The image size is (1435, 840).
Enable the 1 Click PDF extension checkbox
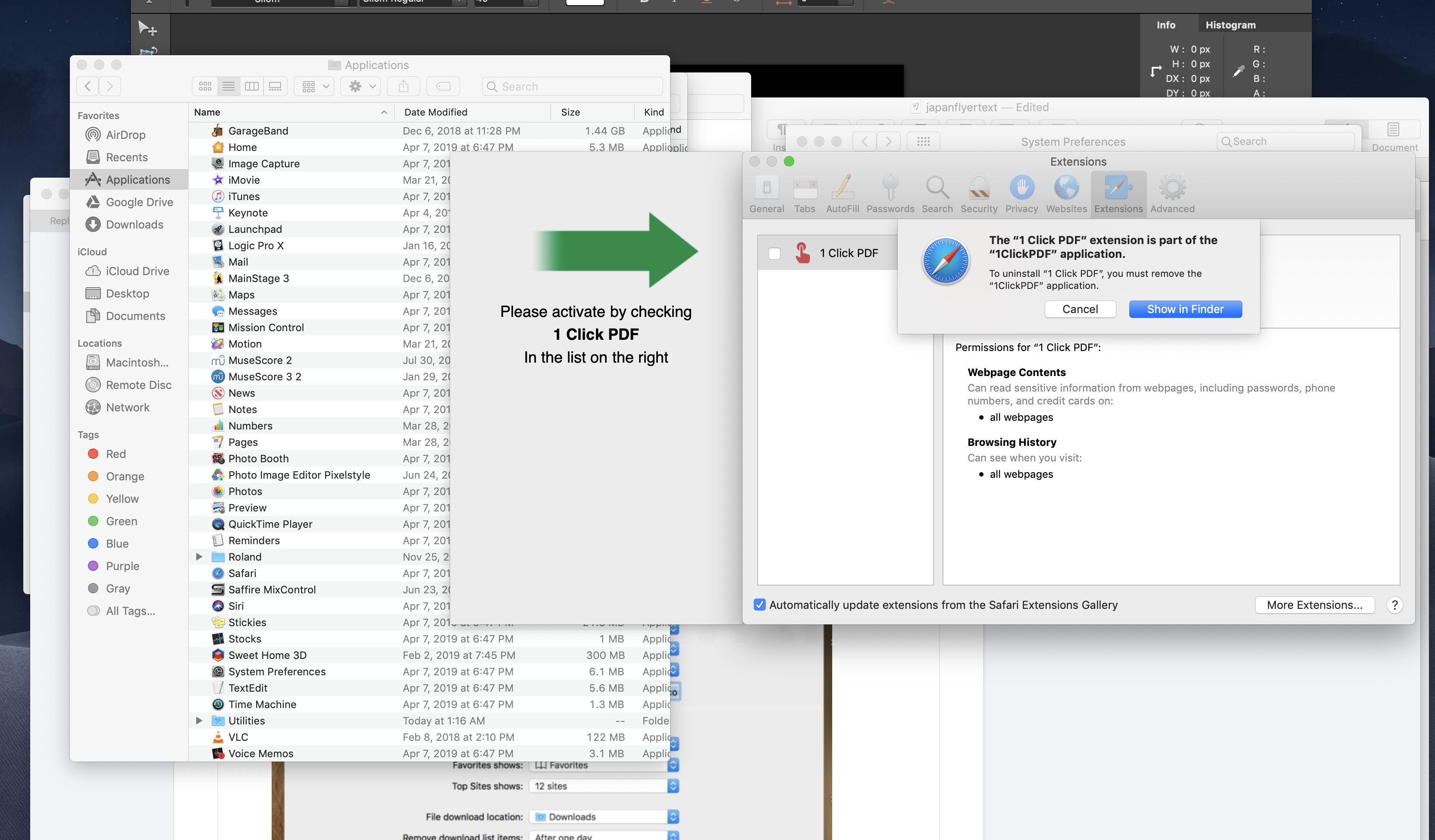(x=774, y=254)
